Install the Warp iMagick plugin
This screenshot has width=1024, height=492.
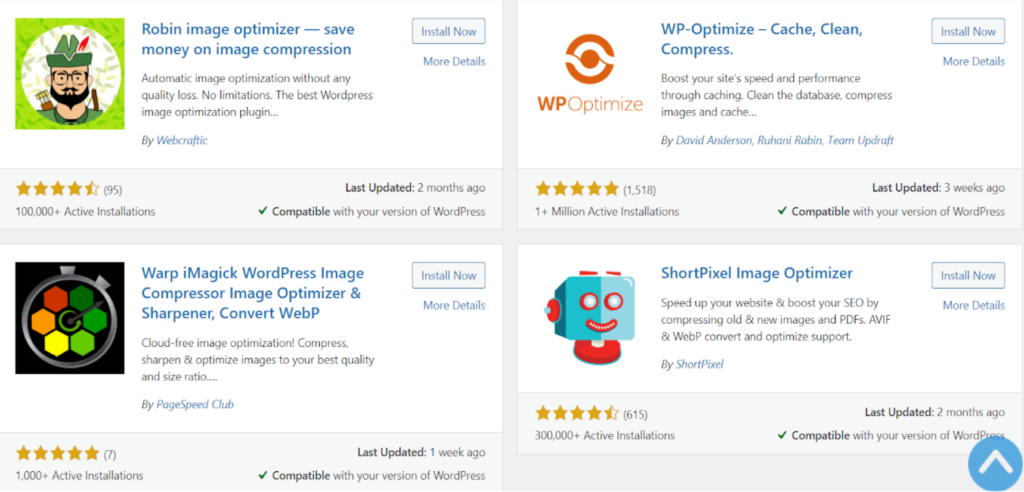coord(449,275)
